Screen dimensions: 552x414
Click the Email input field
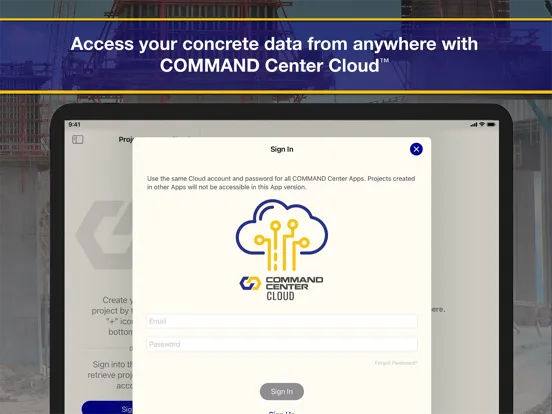coord(282,321)
